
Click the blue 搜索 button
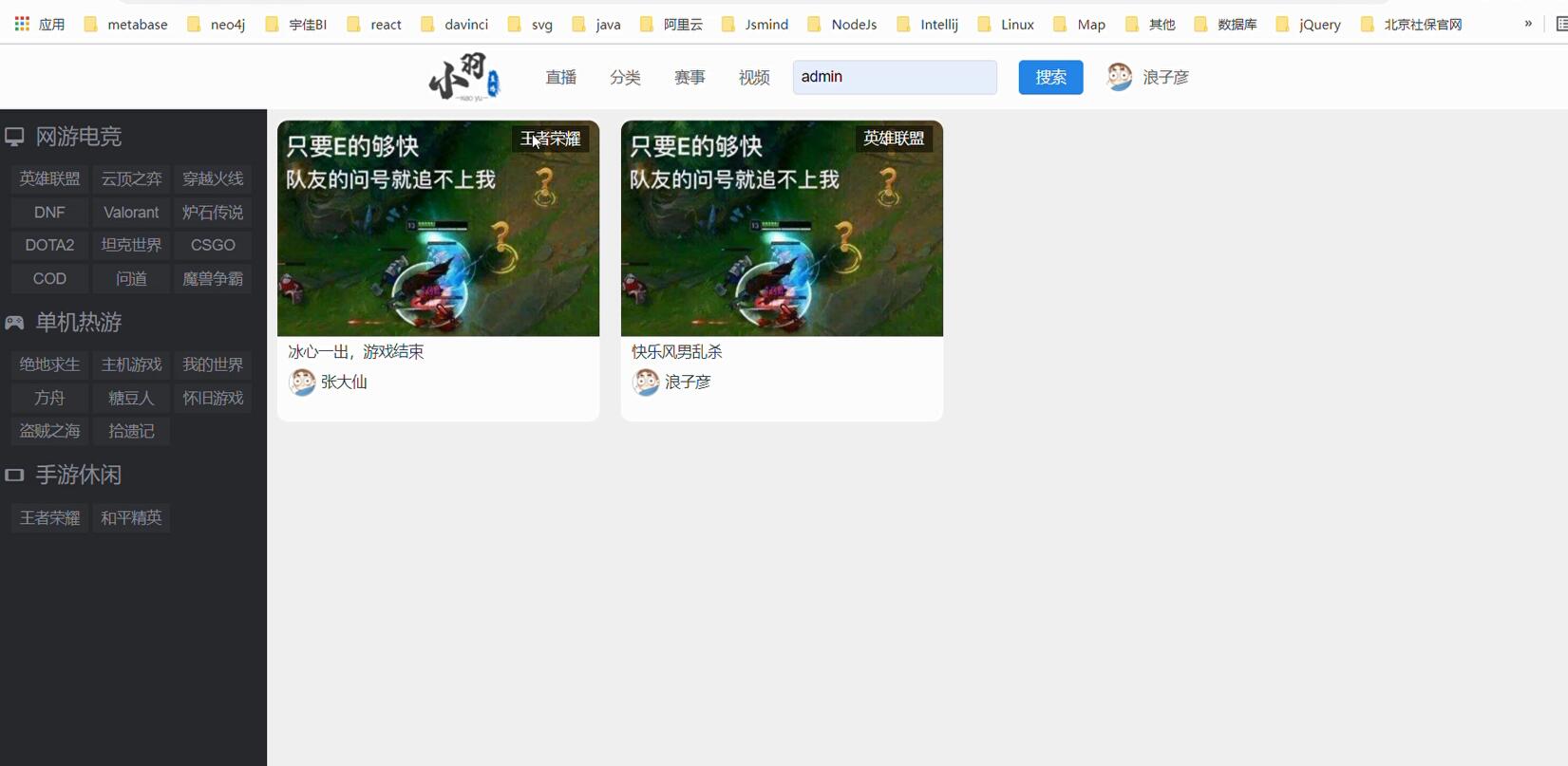(x=1050, y=77)
